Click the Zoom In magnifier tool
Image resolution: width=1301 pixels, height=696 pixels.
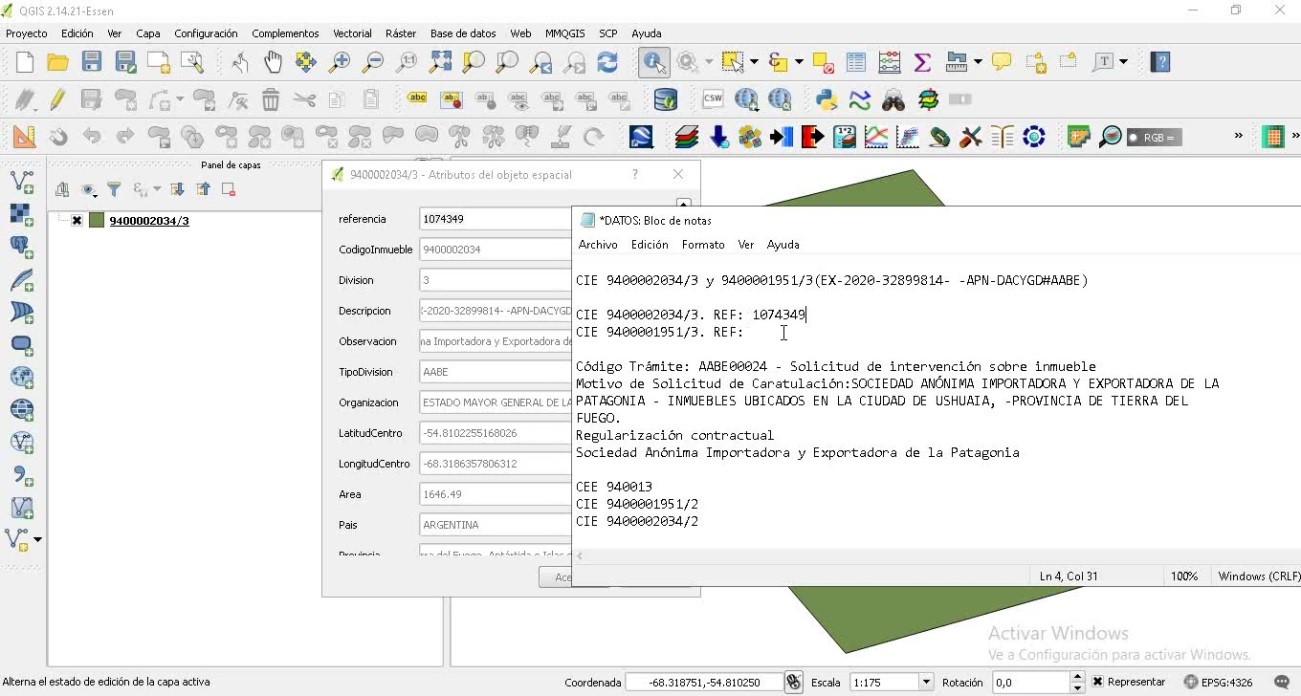pyautogui.click(x=340, y=63)
